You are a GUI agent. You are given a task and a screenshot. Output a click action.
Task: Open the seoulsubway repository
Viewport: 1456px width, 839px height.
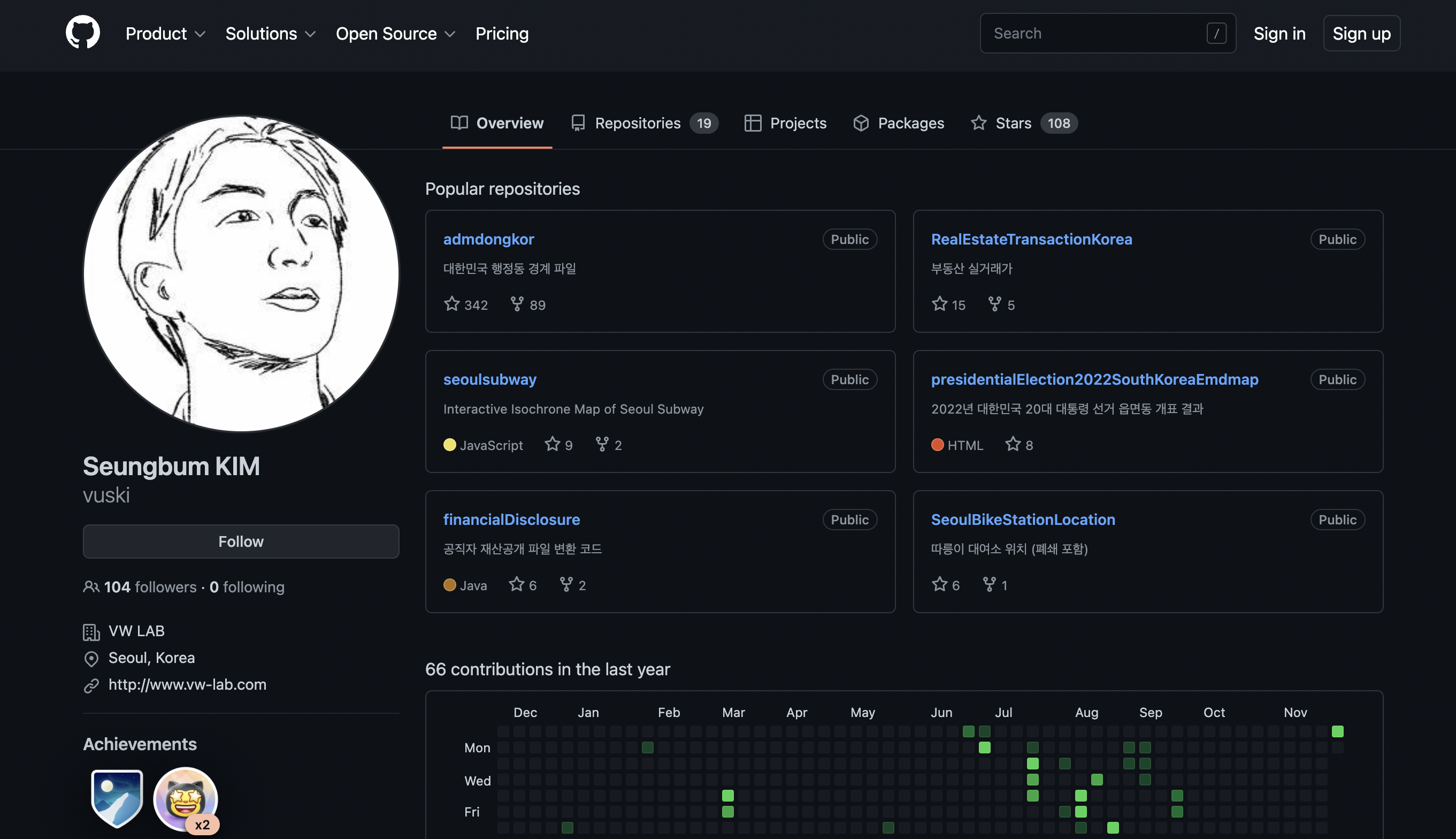[489, 379]
